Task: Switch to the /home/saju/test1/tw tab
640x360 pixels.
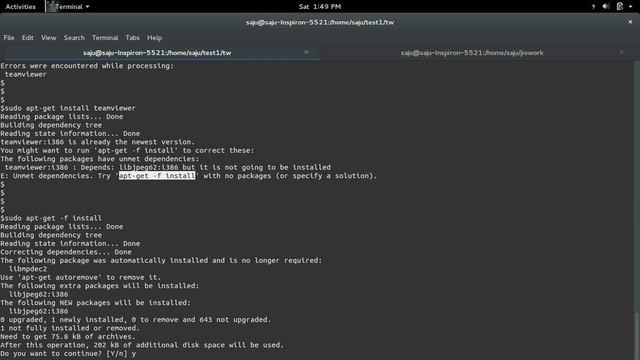Action: (x=157, y=53)
